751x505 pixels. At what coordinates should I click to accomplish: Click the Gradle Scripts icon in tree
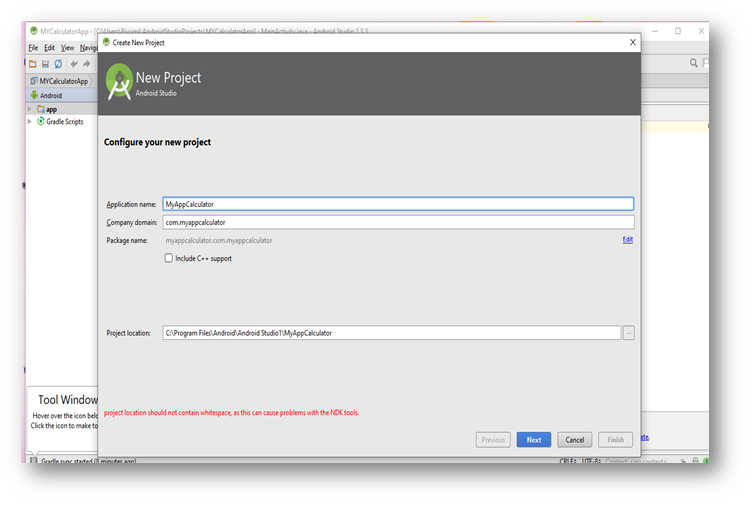point(41,121)
